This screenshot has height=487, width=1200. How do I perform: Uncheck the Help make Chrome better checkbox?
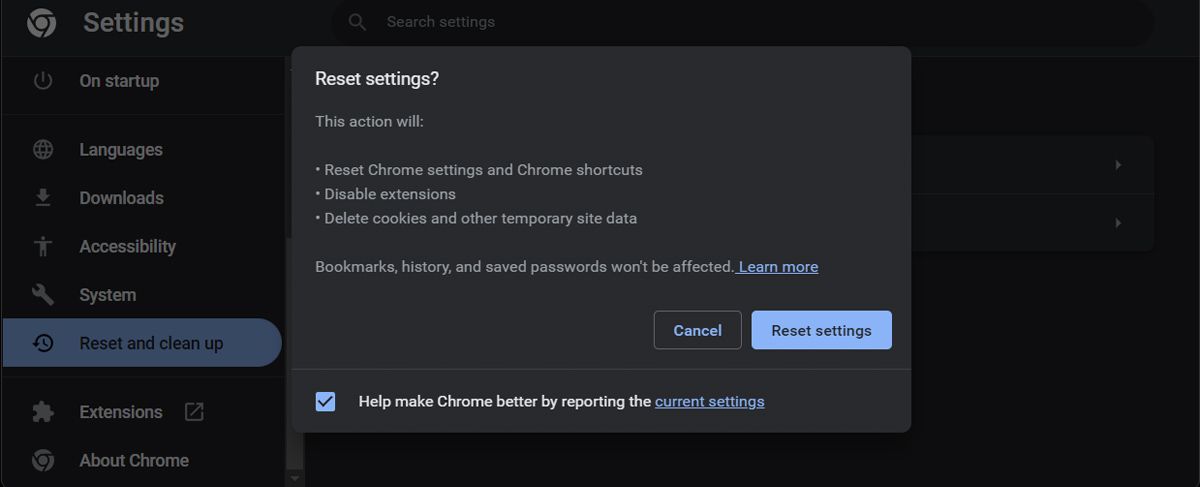coord(325,401)
